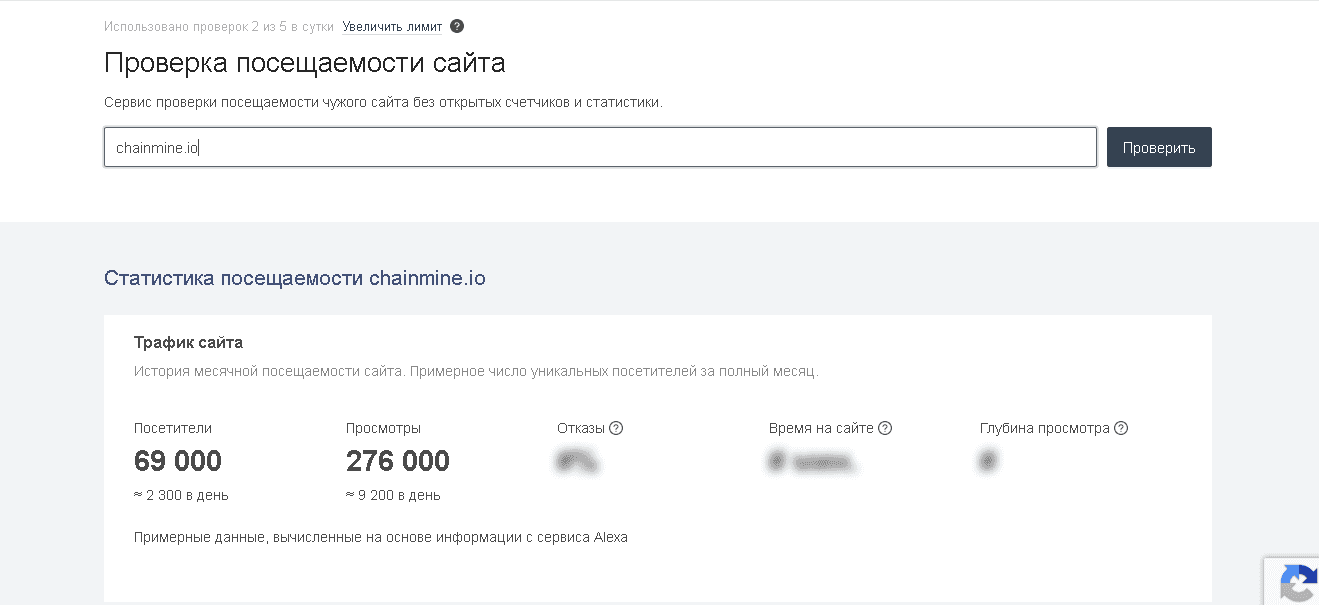
Task: Click the "Трафик сайта" panel title
Action: point(188,341)
